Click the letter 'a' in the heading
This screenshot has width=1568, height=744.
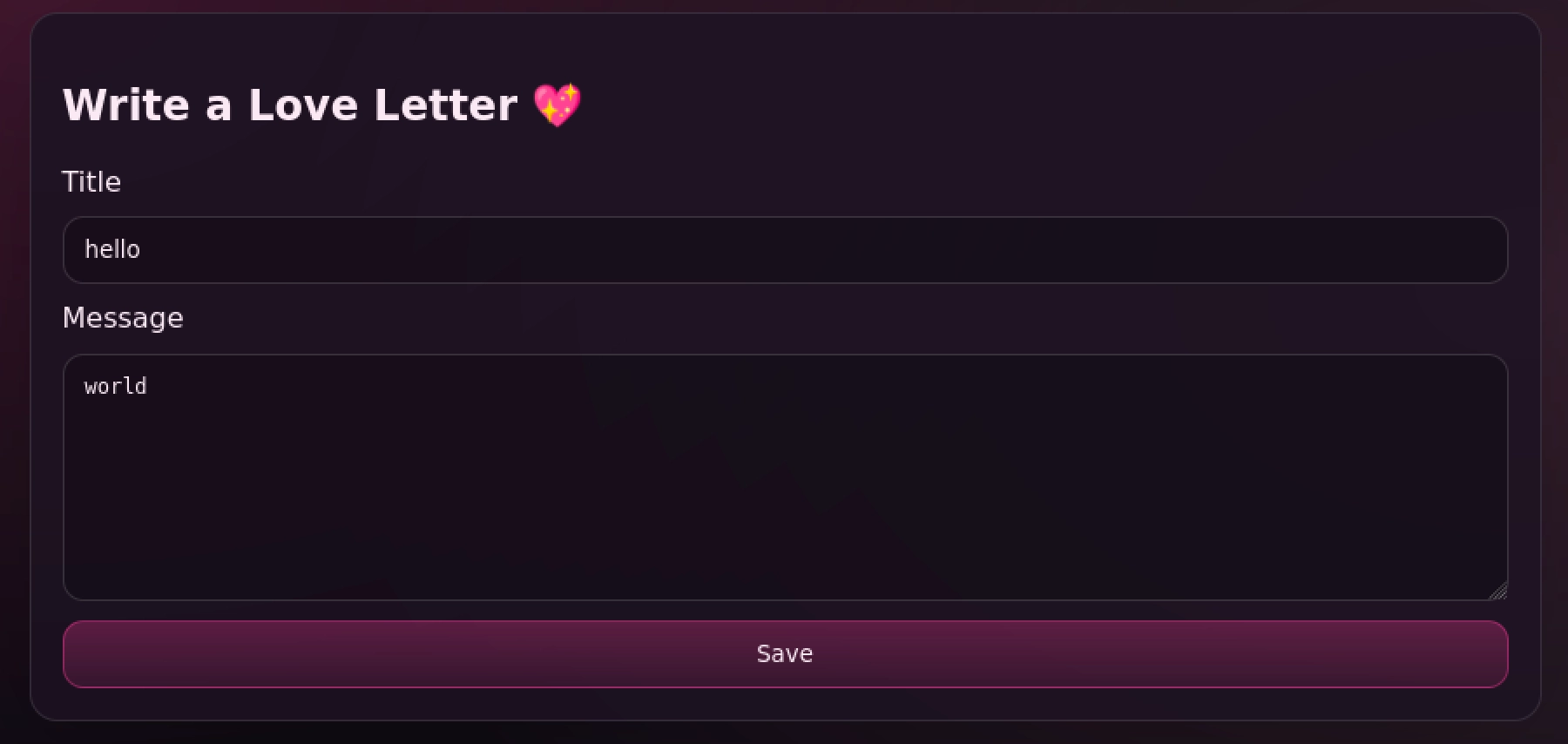(219, 105)
